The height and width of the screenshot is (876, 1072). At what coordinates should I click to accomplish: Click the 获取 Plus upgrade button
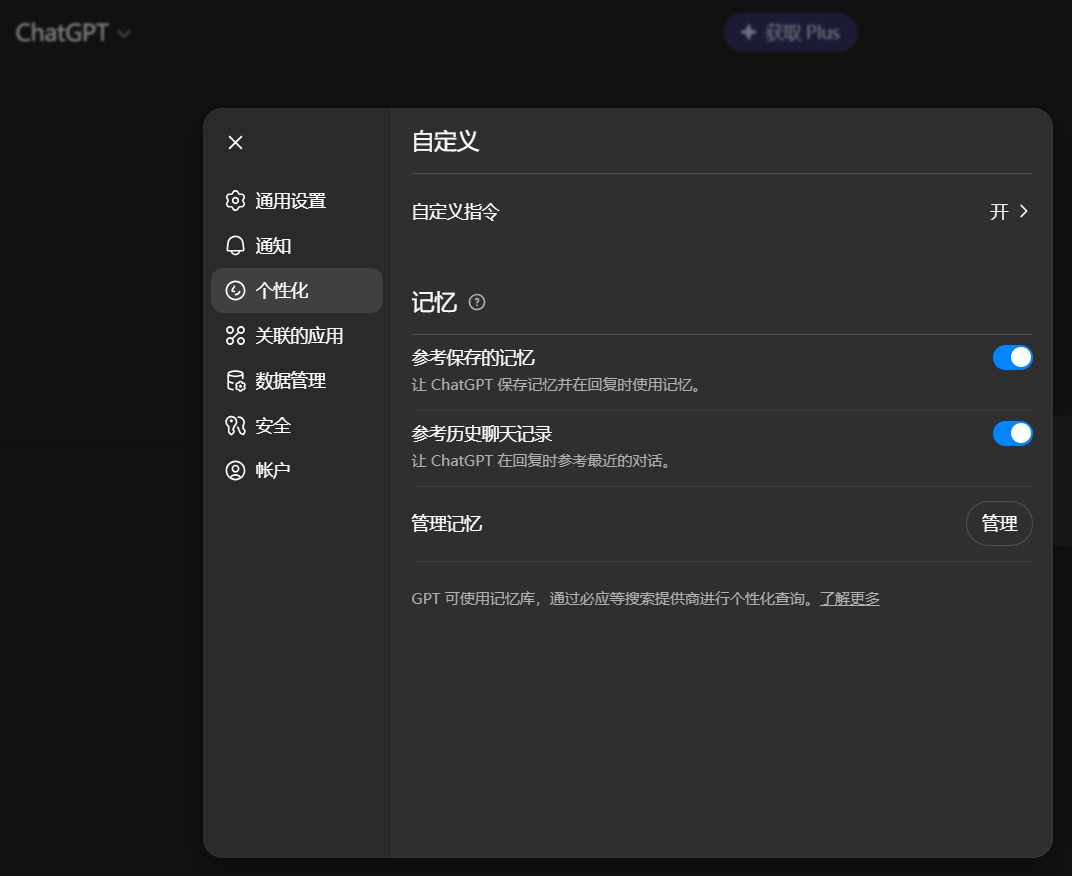coord(790,32)
